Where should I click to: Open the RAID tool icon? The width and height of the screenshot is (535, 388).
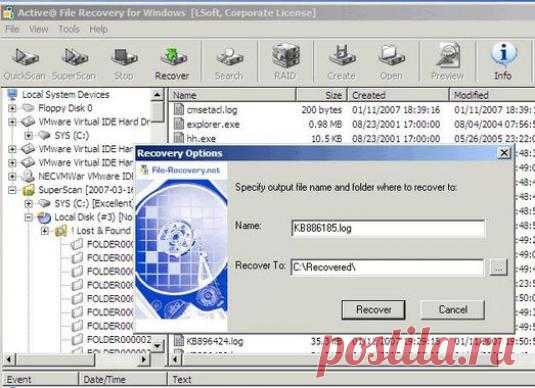pos(285,63)
